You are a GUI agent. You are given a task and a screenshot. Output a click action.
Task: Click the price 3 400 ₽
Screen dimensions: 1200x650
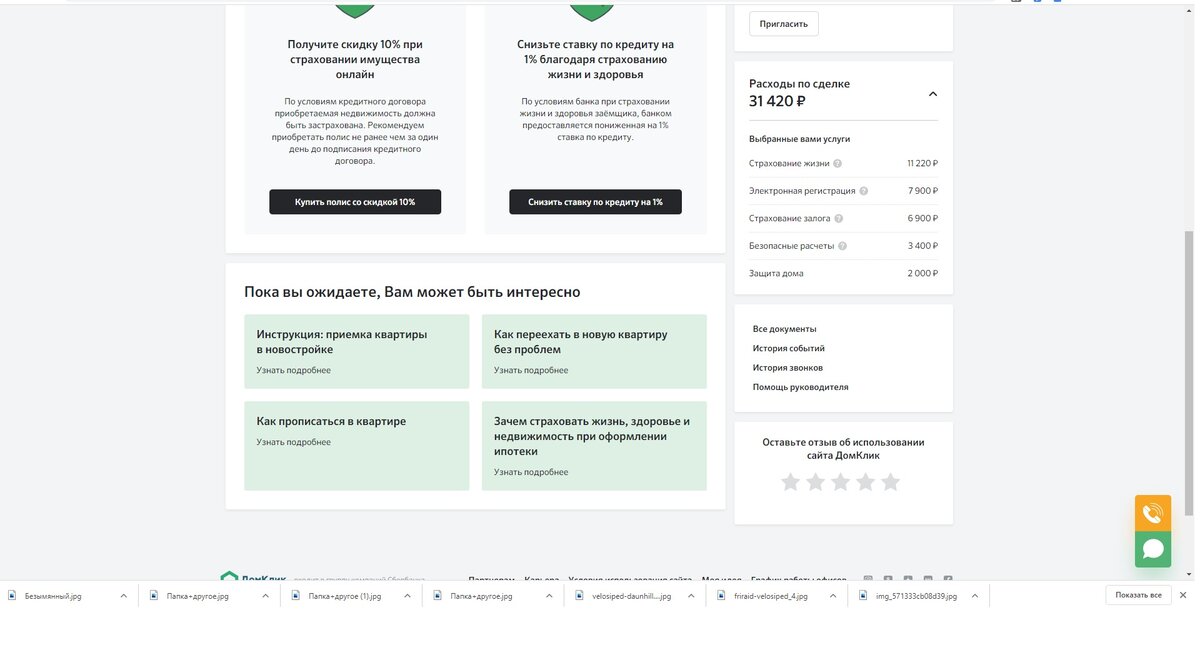point(923,245)
